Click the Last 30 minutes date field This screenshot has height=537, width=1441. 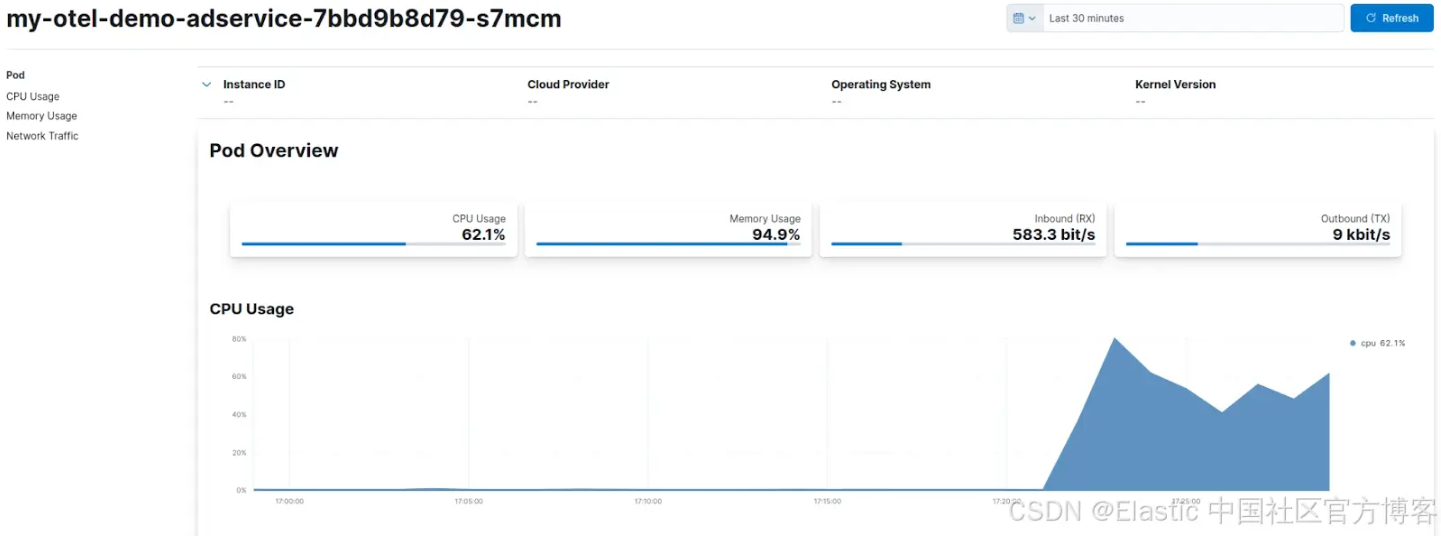tap(1192, 18)
